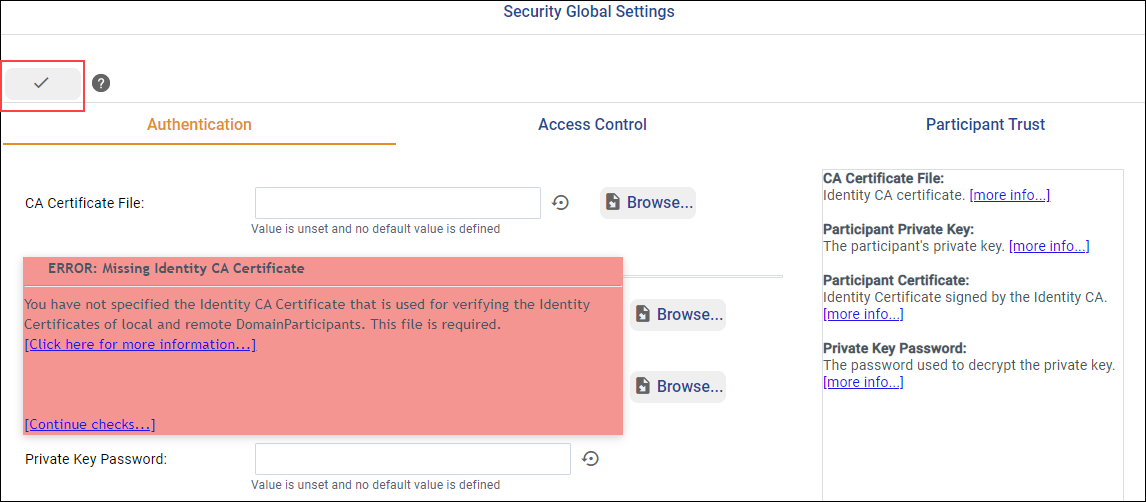Click the Missing Identity CA Certificate error header

(176, 269)
